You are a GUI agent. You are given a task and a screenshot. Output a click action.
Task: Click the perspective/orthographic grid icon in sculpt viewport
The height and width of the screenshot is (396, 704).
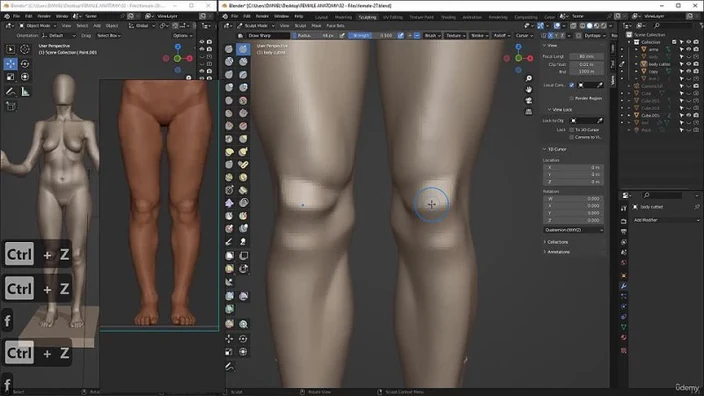529,111
